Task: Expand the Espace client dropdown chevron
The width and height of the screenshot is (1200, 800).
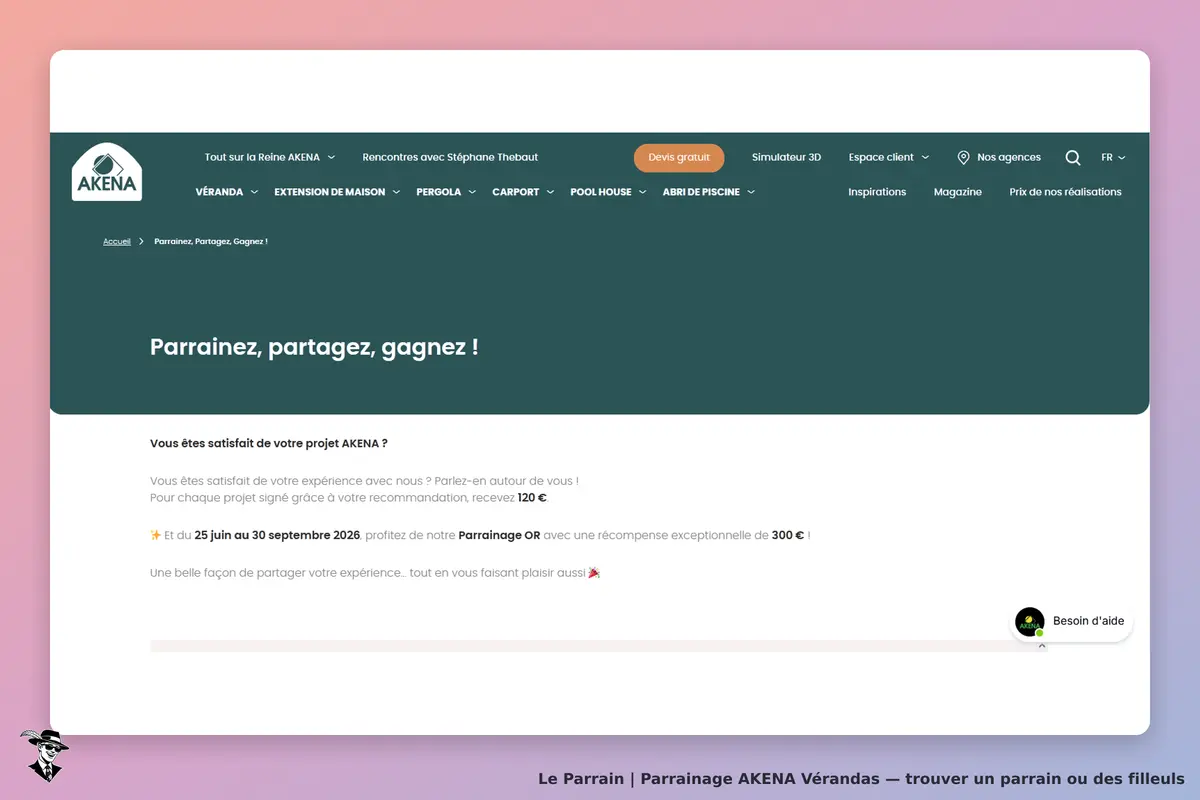Action: tap(925, 158)
